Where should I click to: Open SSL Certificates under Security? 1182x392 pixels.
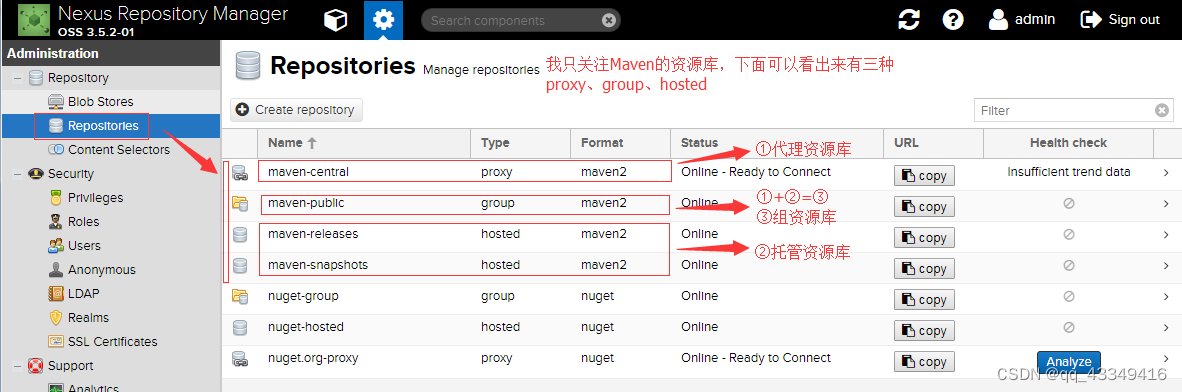coord(112,342)
